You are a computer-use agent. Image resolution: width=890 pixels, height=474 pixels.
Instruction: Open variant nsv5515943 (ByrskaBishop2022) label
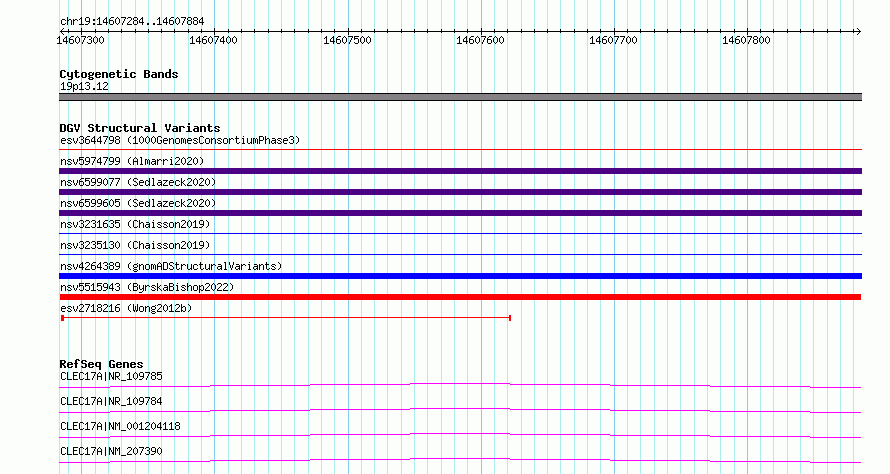(x=147, y=287)
